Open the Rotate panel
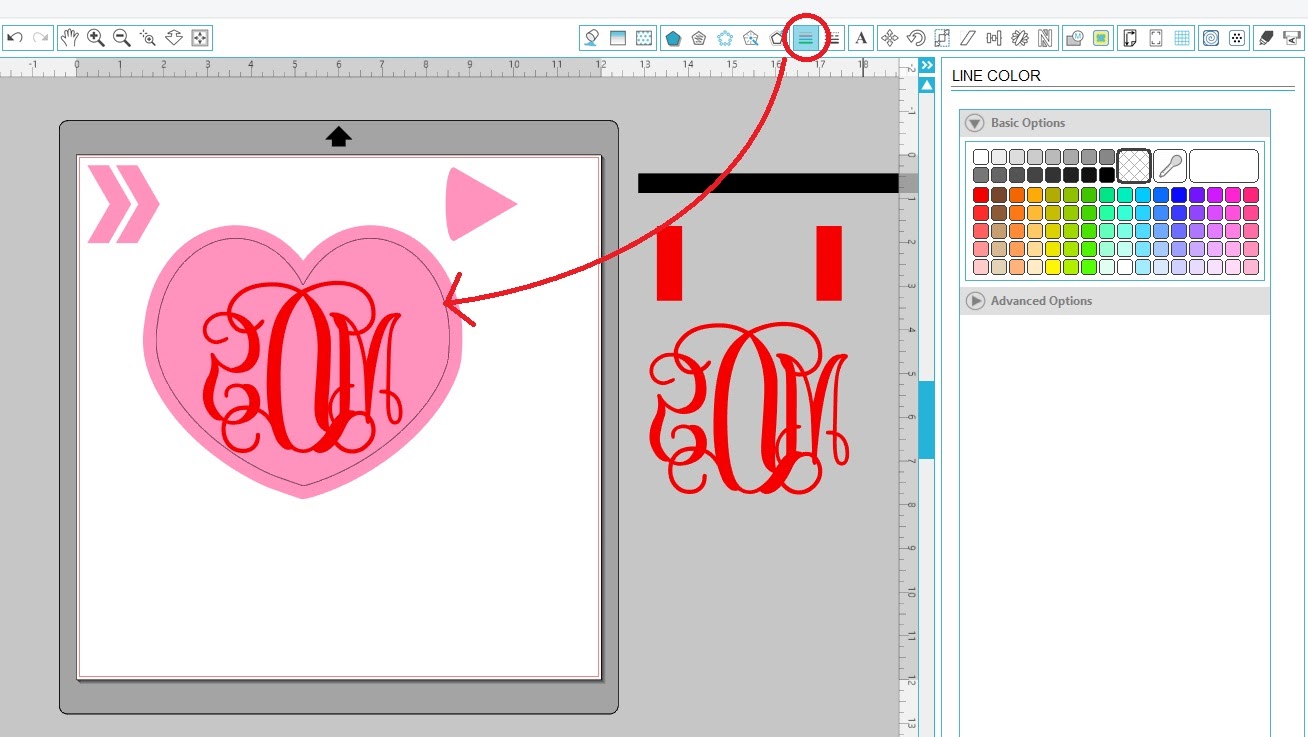The height and width of the screenshot is (737, 1308). coord(914,37)
